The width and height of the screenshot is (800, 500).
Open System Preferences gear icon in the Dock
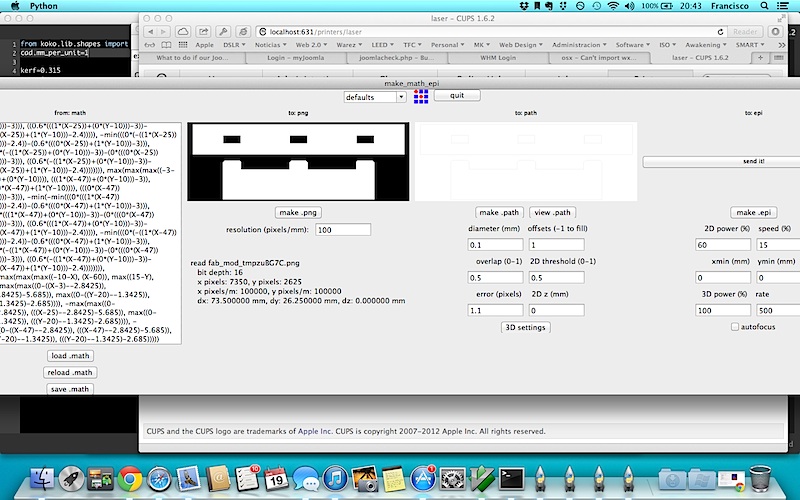pos(452,479)
